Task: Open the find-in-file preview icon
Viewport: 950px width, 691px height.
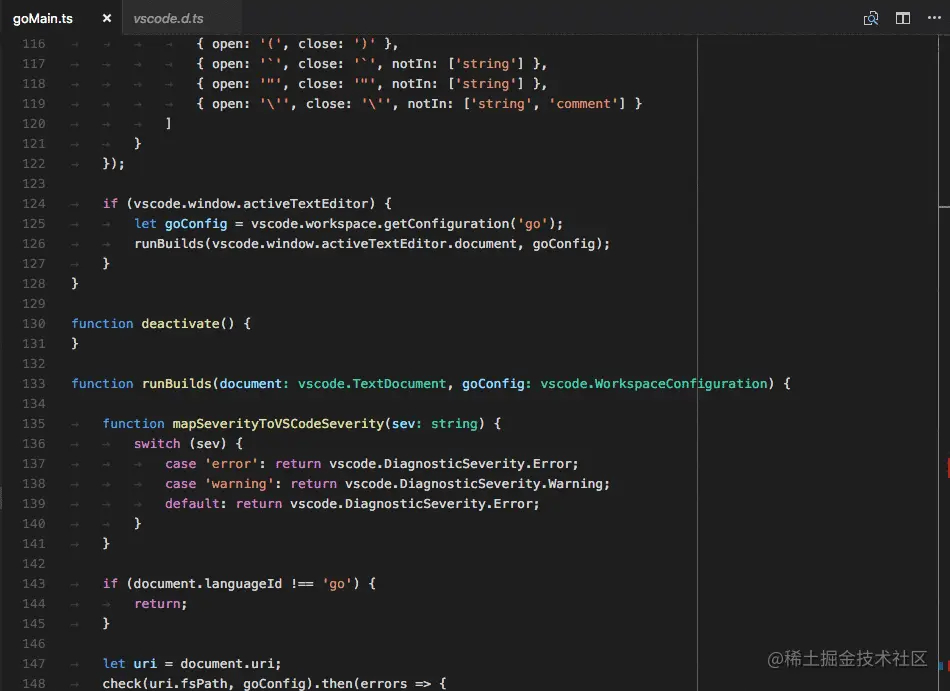Action: click(x=871, y=18)
